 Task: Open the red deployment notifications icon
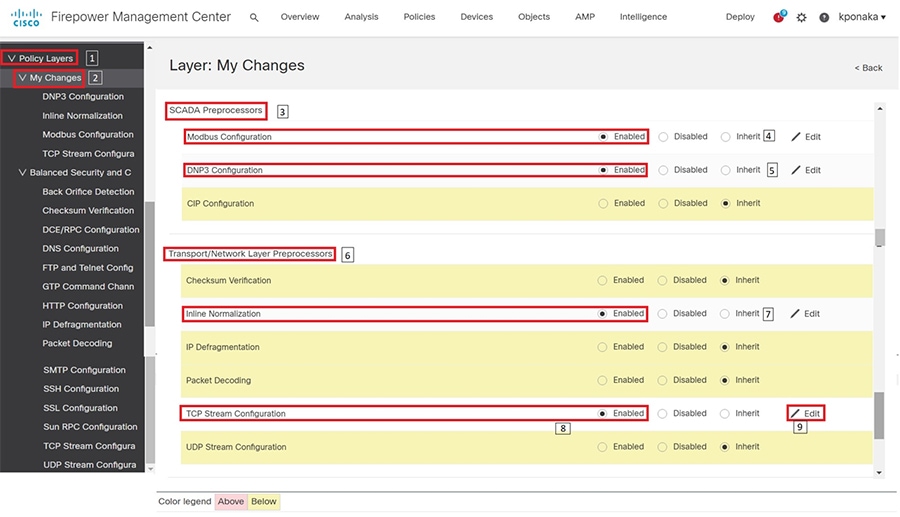tap(779, 17)
